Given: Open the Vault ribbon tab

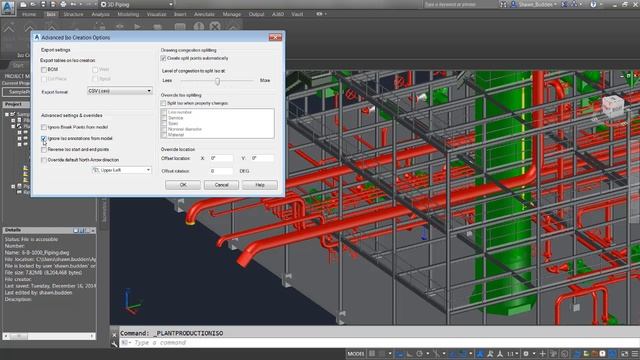Looking at the screenshot, I should tap(297, 14).
